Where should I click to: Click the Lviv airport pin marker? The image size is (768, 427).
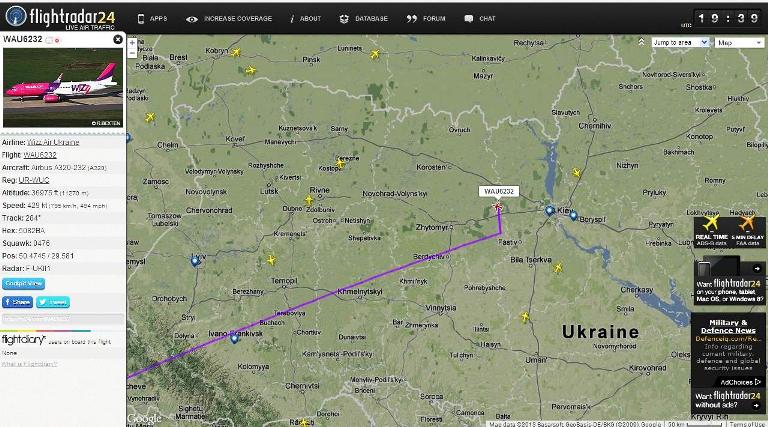pos(195,261)
